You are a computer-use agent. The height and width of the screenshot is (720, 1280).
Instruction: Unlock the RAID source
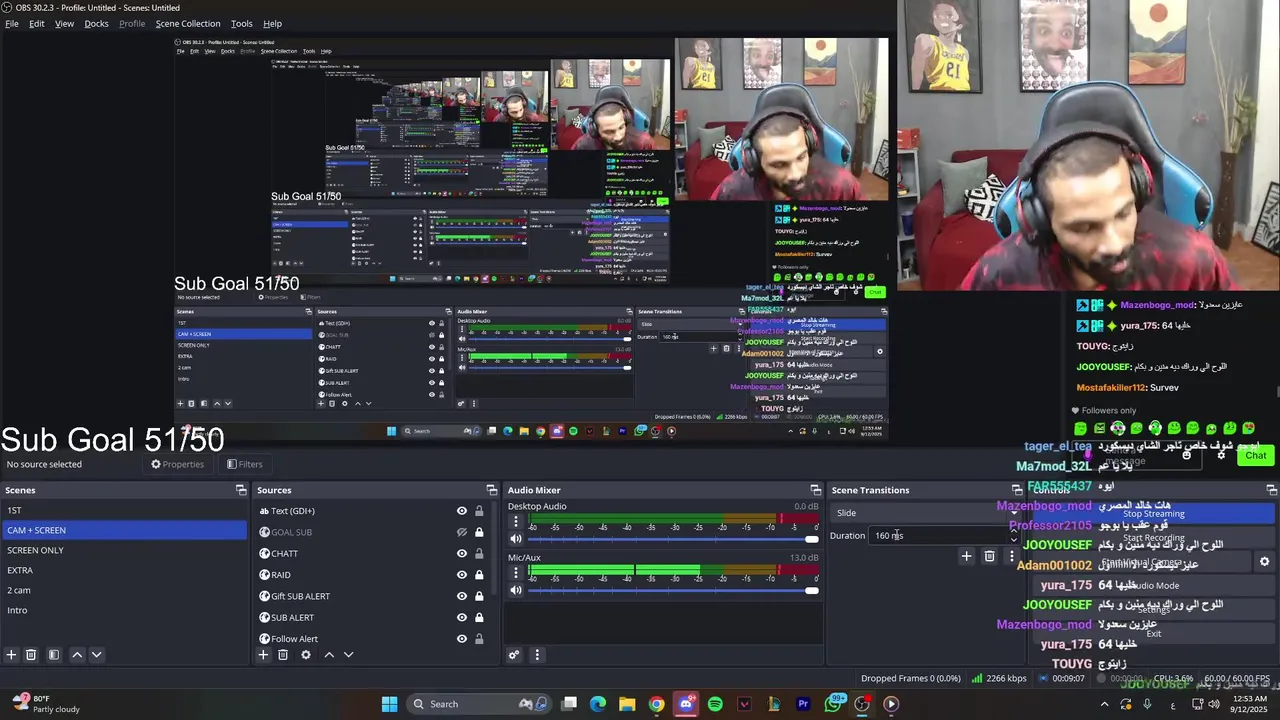pos(479,575)
